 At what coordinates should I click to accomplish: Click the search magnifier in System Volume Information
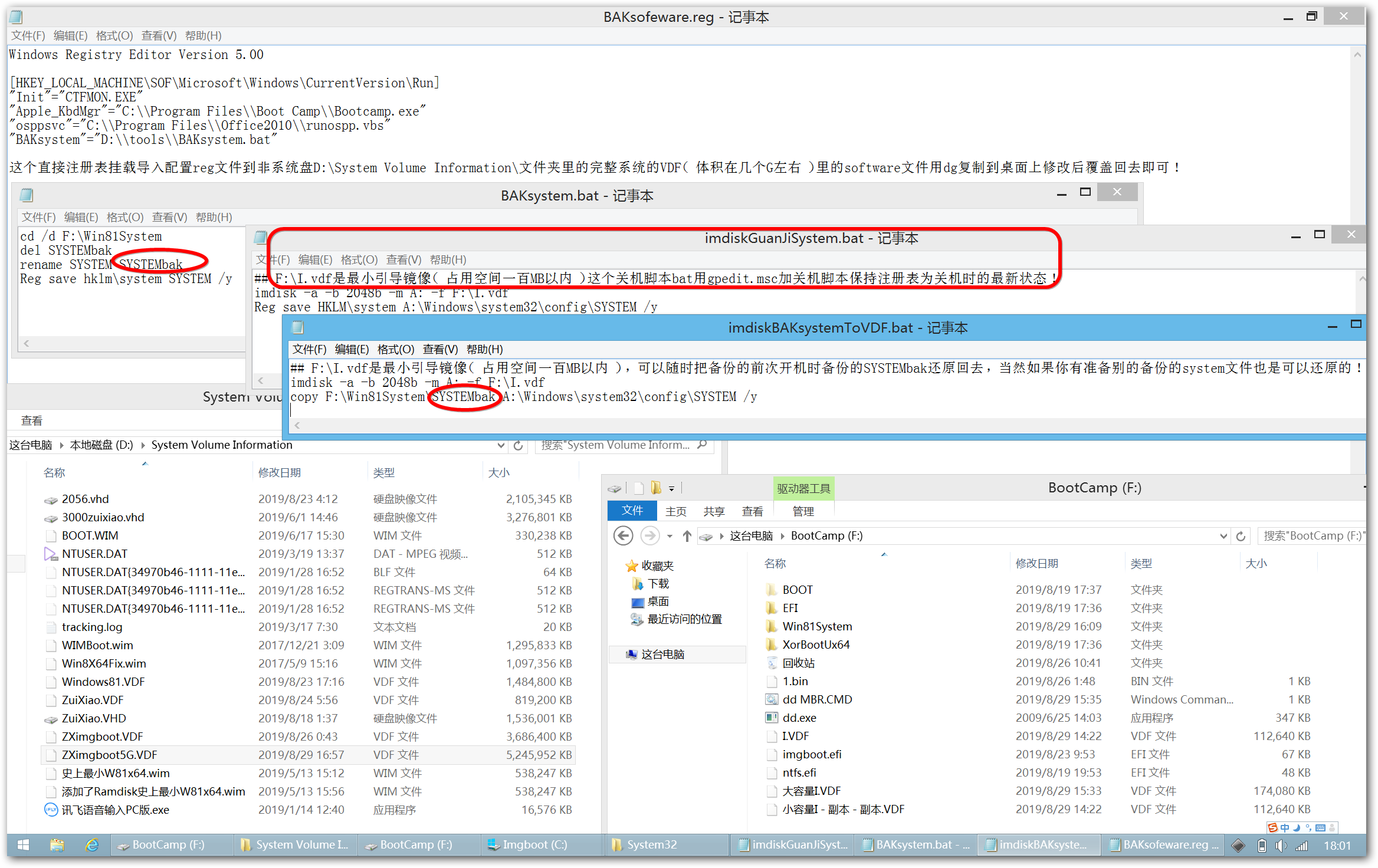(702, 445)
